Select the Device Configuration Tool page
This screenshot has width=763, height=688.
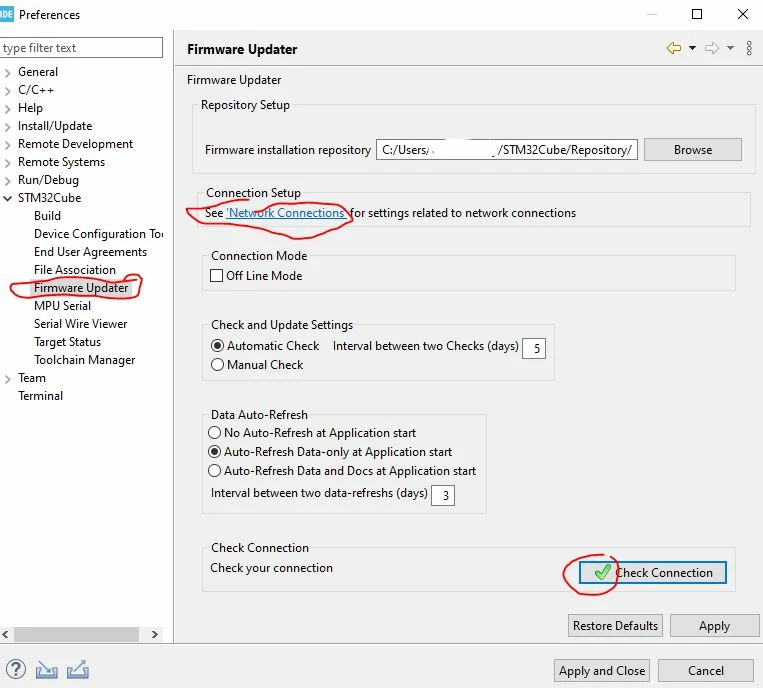coord(98,234)
